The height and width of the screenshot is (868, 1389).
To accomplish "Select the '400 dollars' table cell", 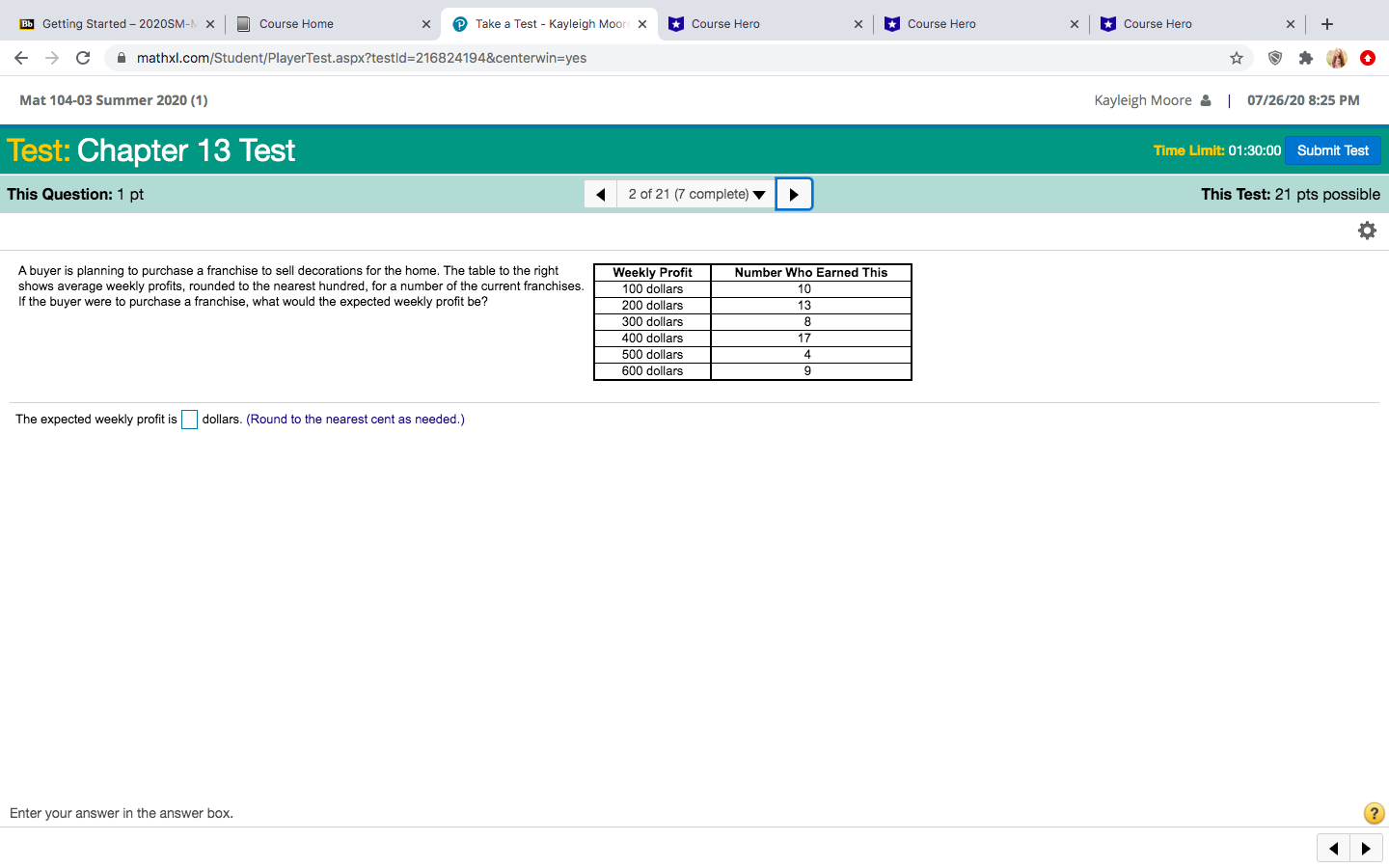I will [x=653, y=339].
